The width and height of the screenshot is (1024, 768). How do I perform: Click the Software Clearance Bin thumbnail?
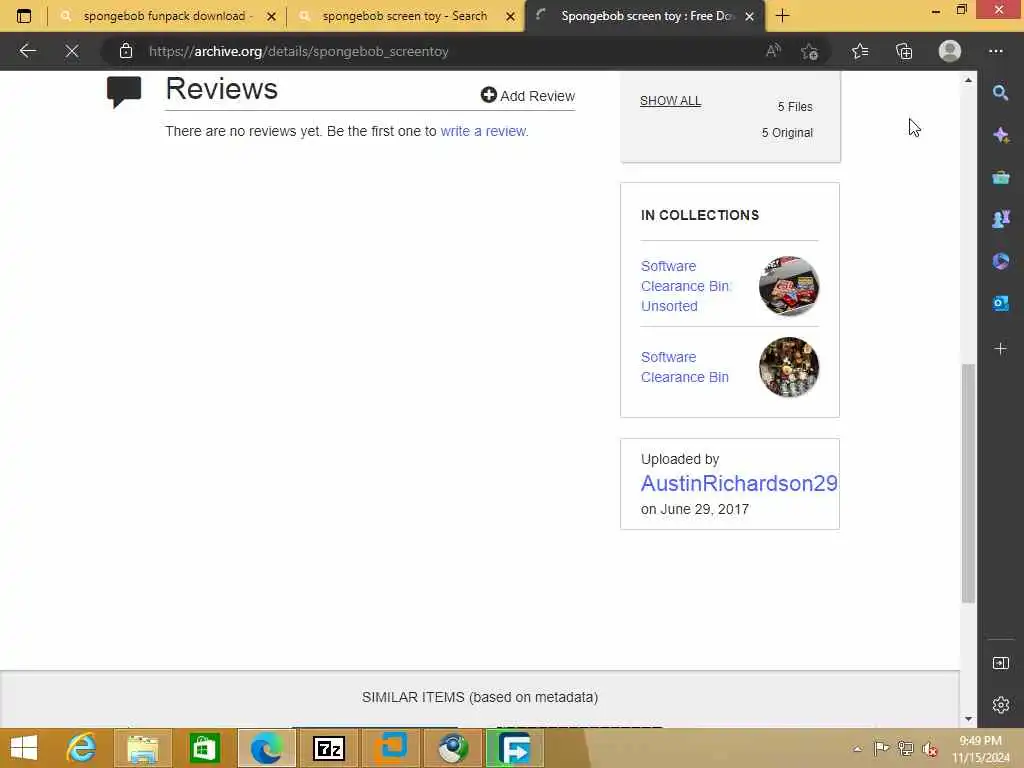click(x=789, y=367)
